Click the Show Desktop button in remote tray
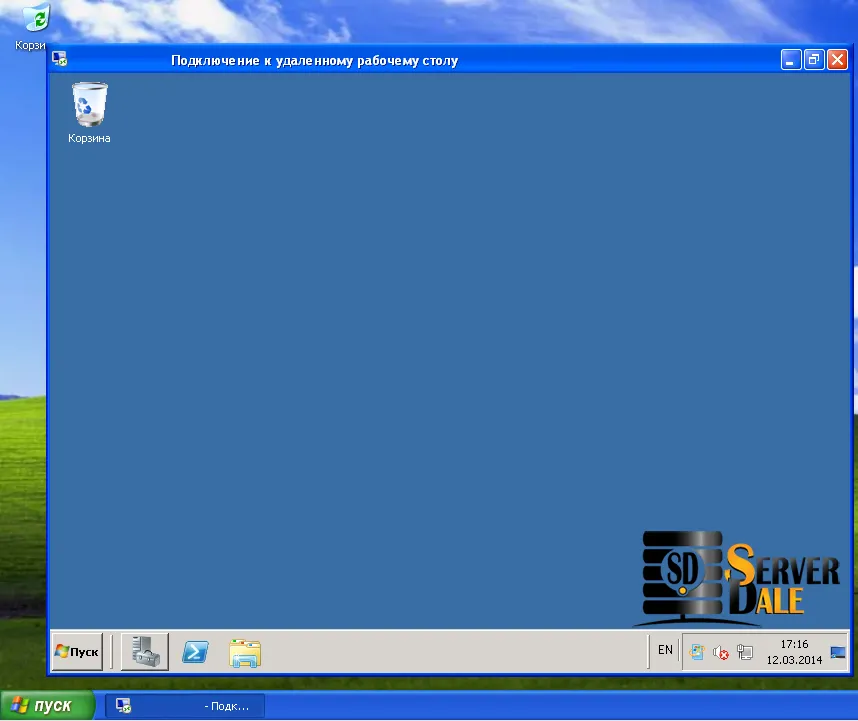Screen dimensions: 858x721 coord(838,652)
